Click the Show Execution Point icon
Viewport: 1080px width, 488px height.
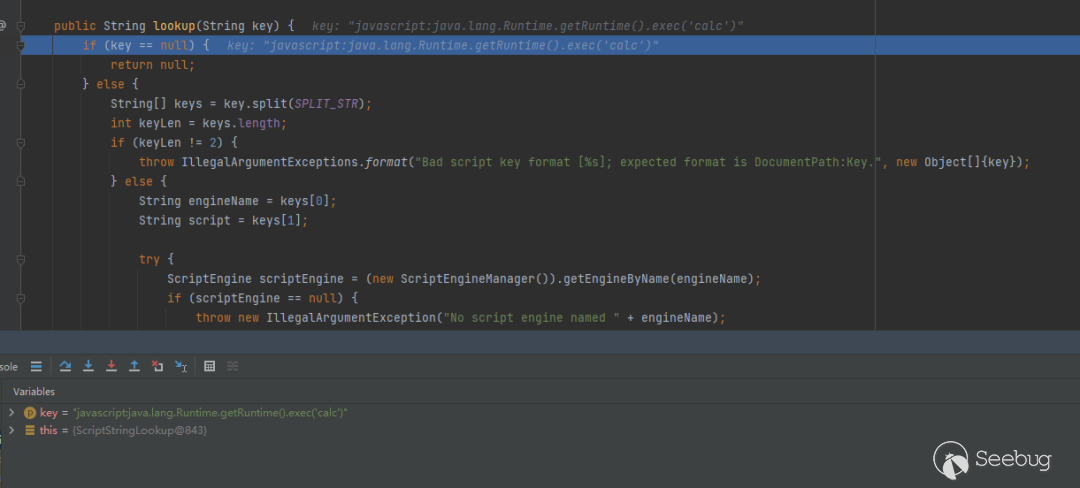[36, 367]
